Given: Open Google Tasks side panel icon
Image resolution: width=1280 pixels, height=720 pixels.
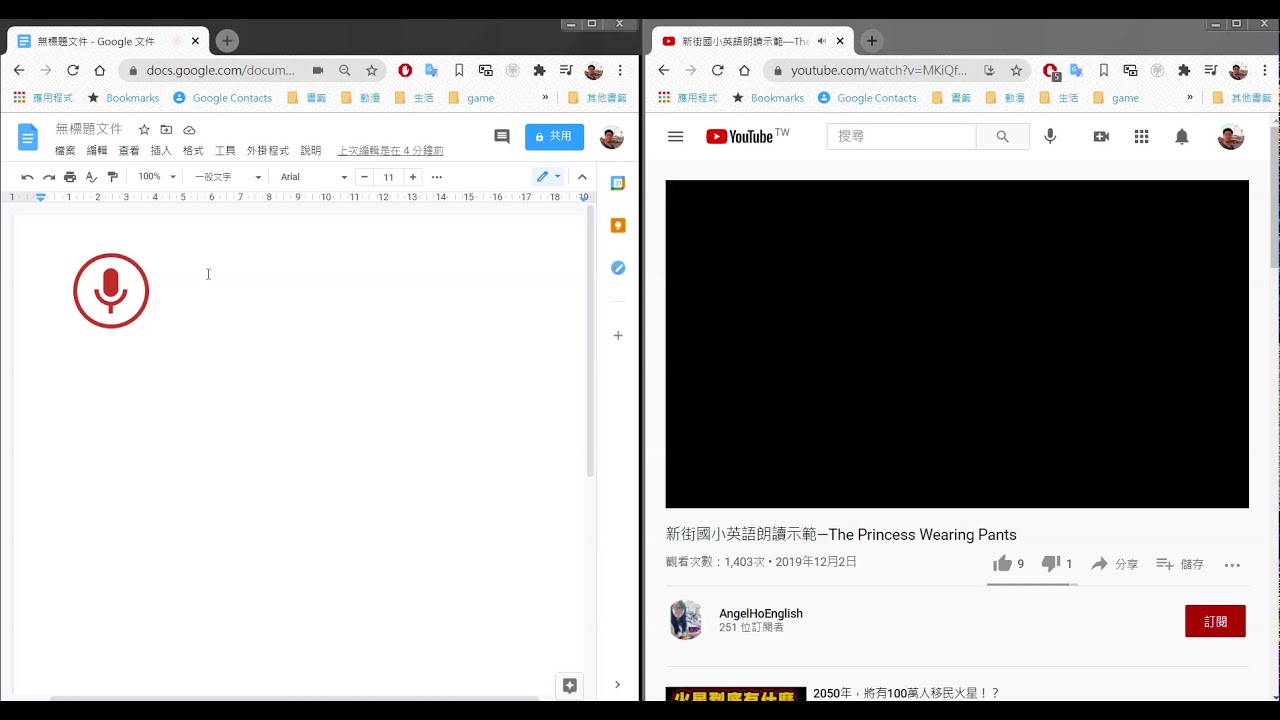Looking at the screenshot, I should point(618,268).
